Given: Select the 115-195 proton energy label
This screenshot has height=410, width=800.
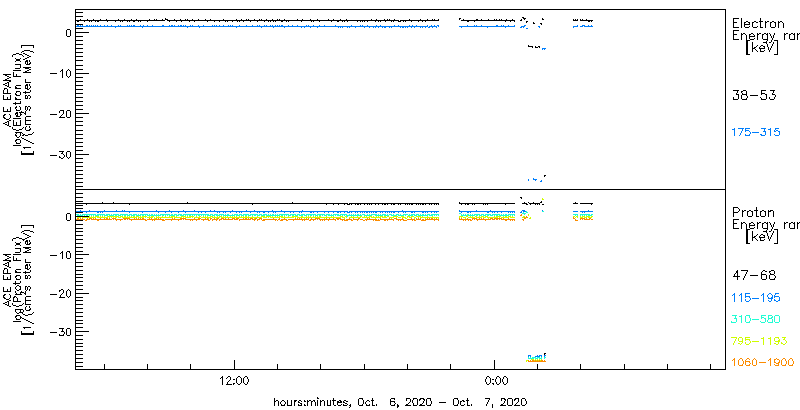Looking at the screenshot, I should [756, 298].
